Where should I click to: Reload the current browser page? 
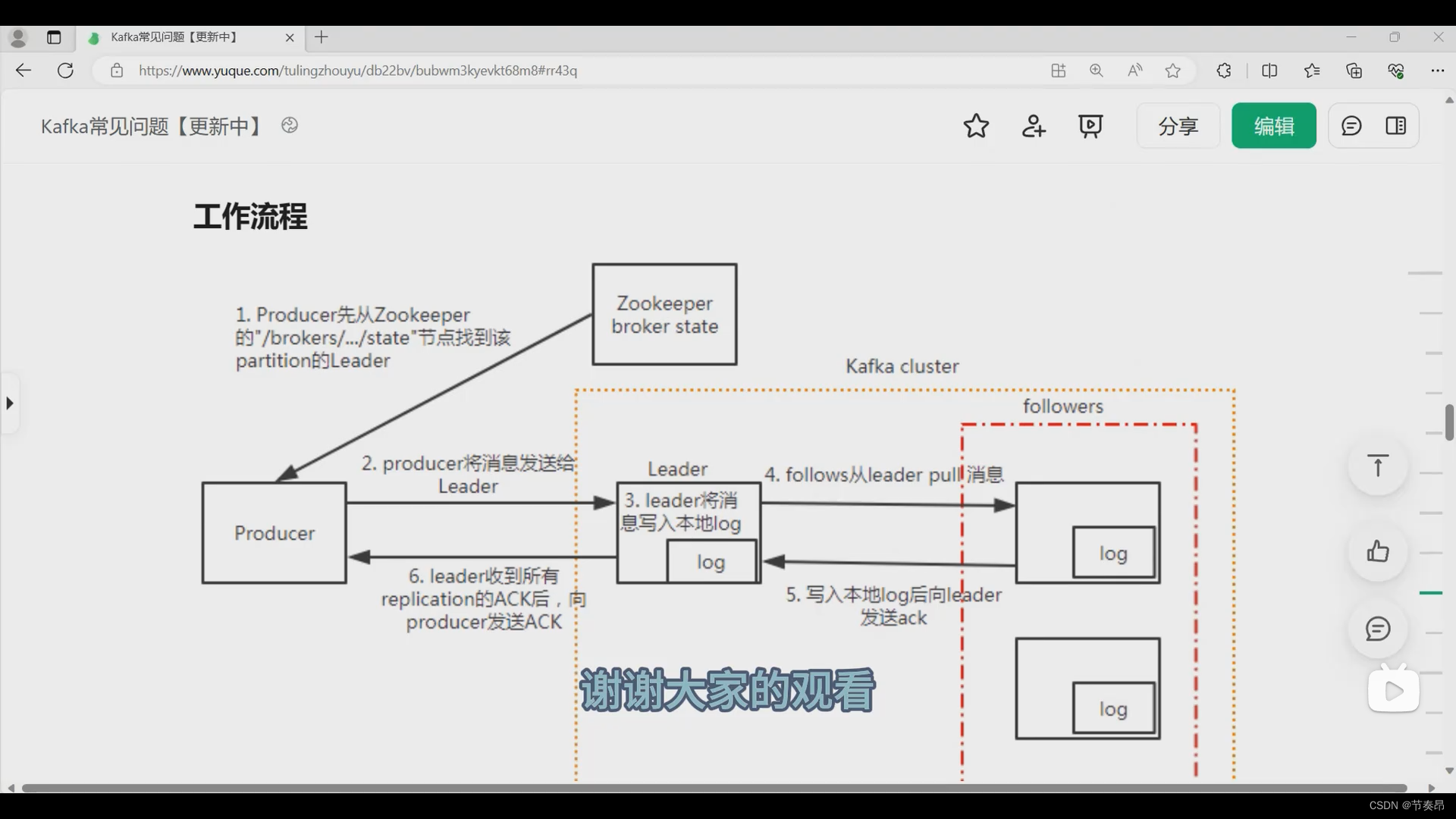66,71
